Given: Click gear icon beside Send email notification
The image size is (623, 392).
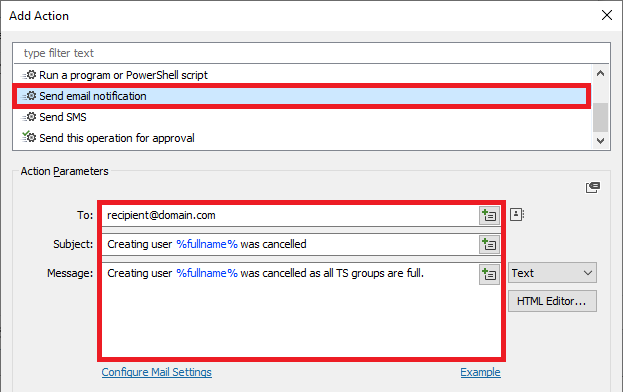Looking at the screenshot, I should coord(29,96).
